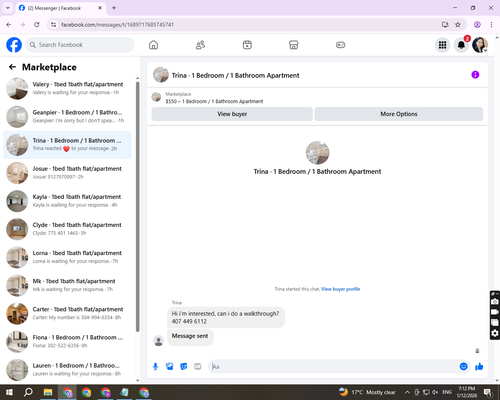The height and width of the screenshot is (400, 500).
Task: Open the Chrome profile icon
Action: pos(477,25)
